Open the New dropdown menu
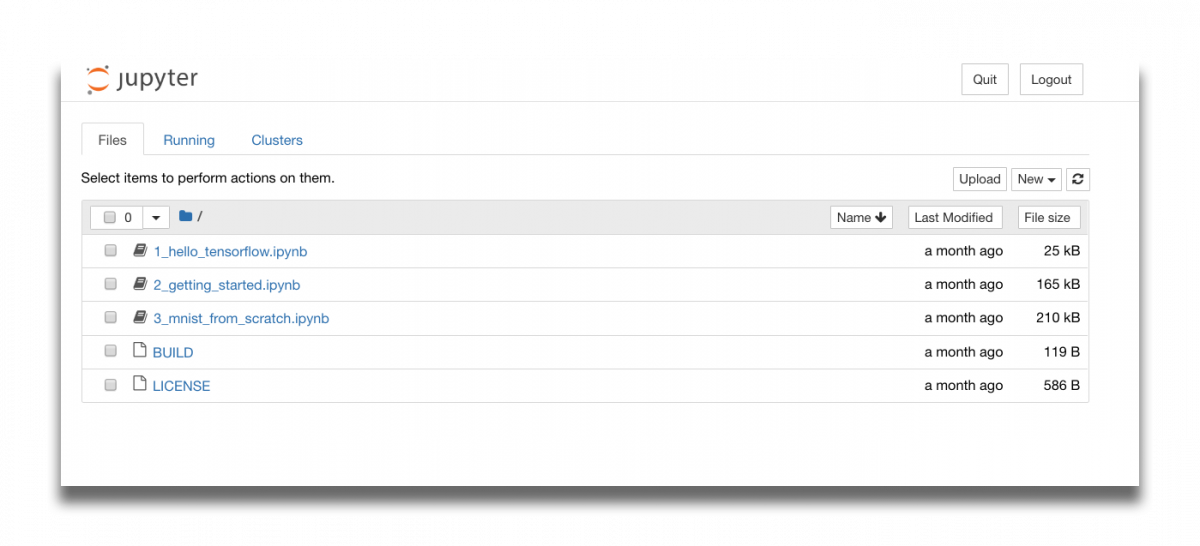This screenshot has width=1200, height=546. click(1036, 179)
